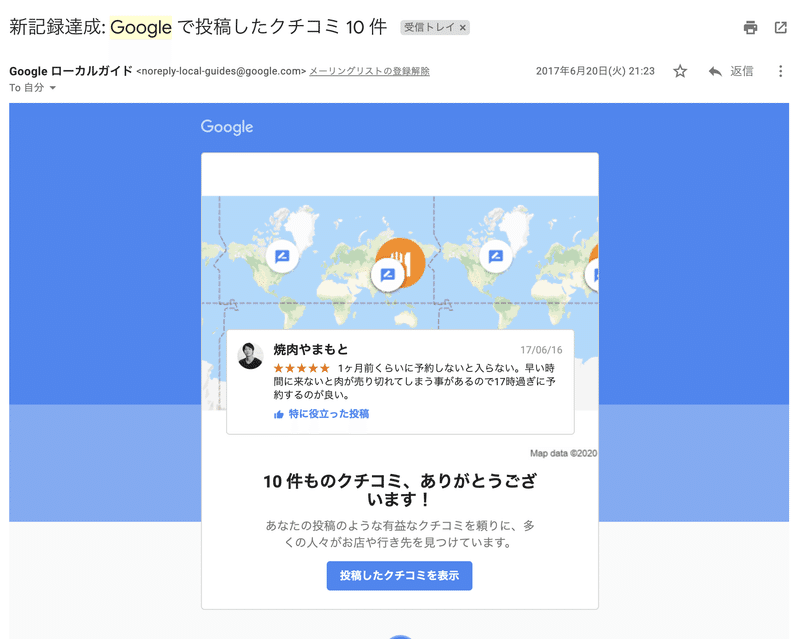This screenshot has height=639, width=800.
Task: Click the 受信トレイ label tag
Action: pyautogui.click(x=429, y=28)
